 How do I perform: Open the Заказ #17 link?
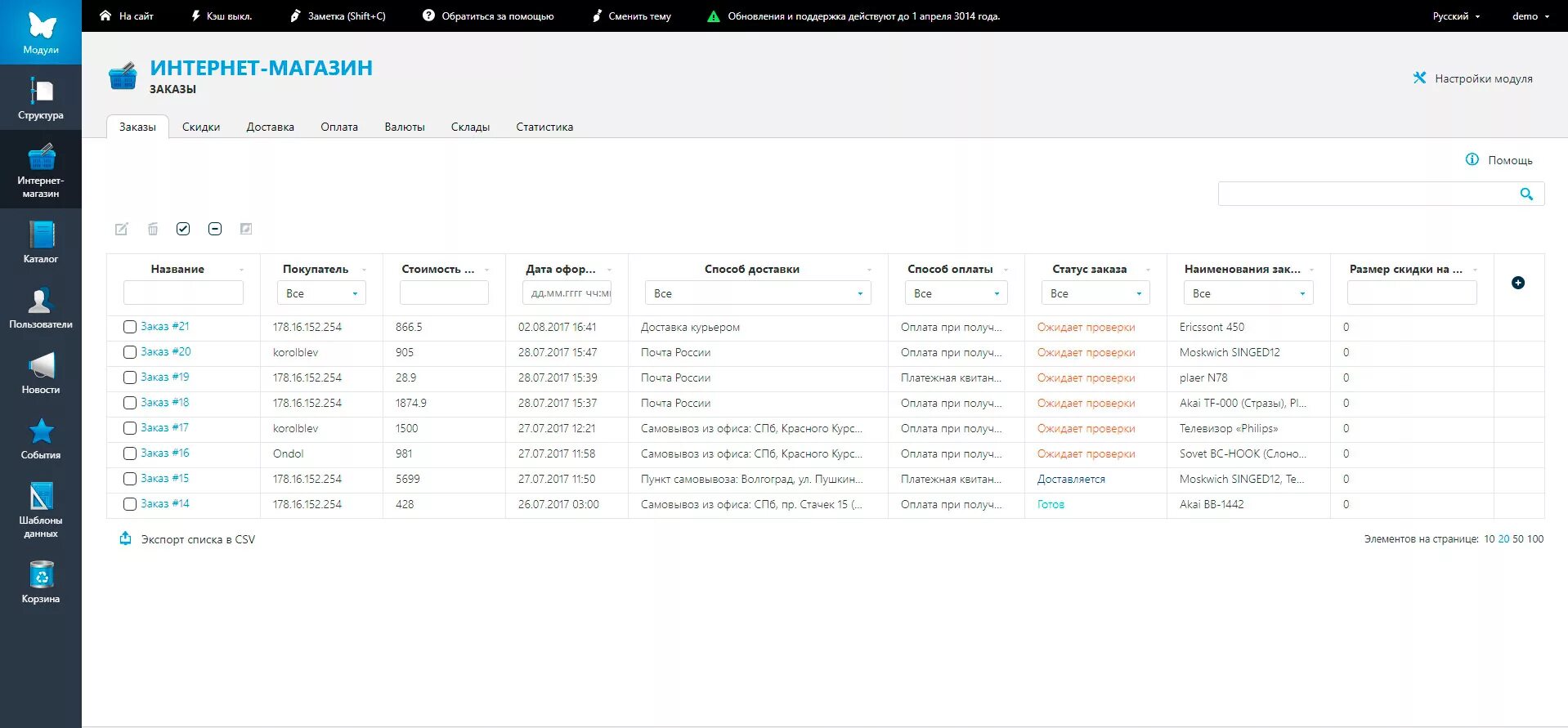click(x=164, y=427)
